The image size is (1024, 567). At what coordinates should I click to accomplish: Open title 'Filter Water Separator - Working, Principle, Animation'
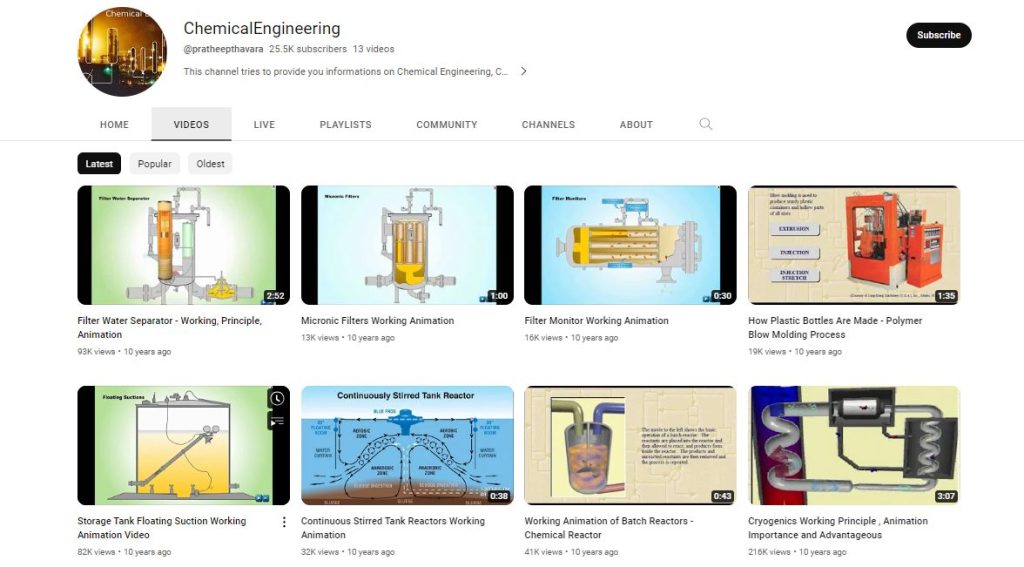click(x=170, y=327)
